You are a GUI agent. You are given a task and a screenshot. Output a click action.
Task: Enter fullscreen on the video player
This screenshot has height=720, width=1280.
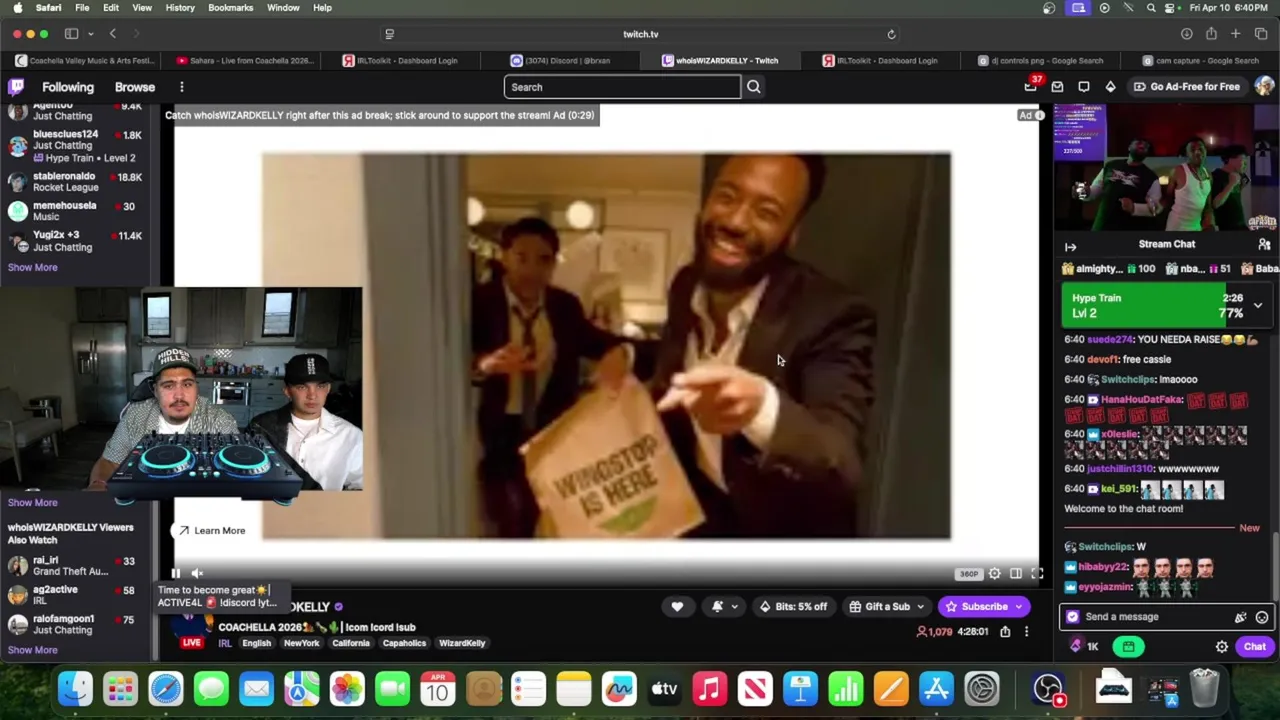point(1037,573)
